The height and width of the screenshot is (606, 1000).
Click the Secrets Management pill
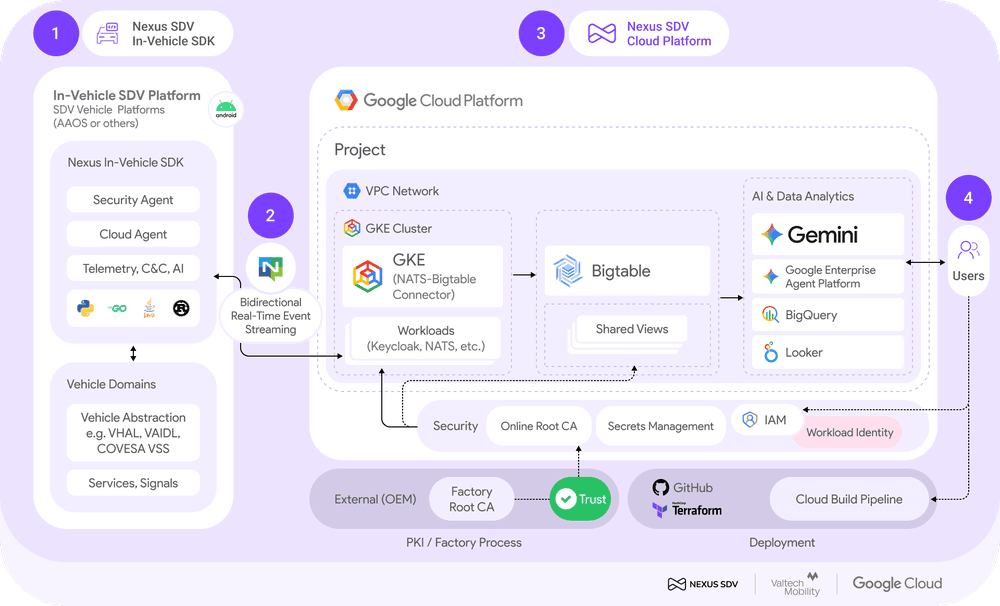(660, 426)
